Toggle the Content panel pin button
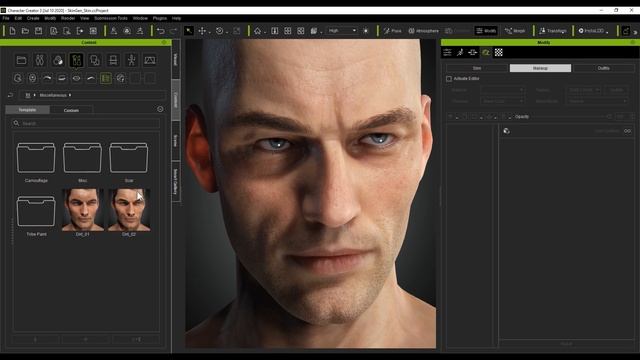Viewport: 640px width, 360px height. pyautogui.click(x=164, y=42)
